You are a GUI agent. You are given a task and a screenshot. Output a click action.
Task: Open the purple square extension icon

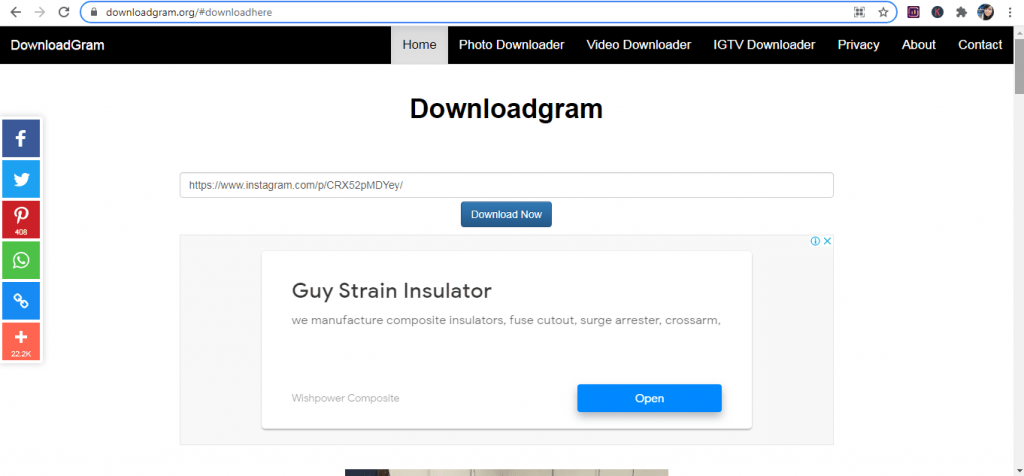914,12
